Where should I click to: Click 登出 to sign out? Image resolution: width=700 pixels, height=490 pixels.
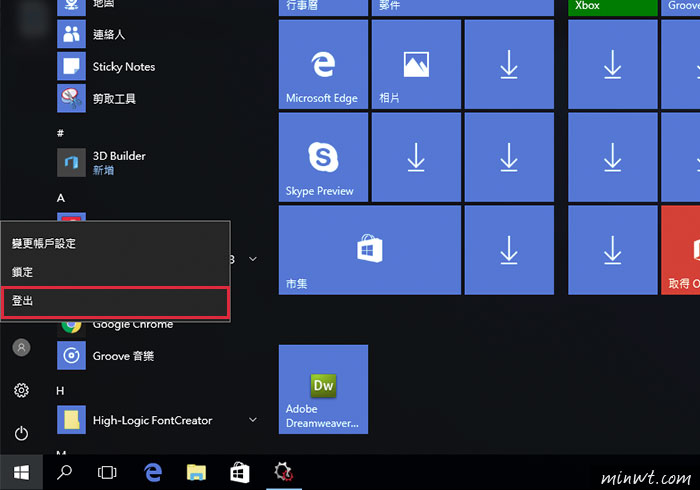[116, 301]
